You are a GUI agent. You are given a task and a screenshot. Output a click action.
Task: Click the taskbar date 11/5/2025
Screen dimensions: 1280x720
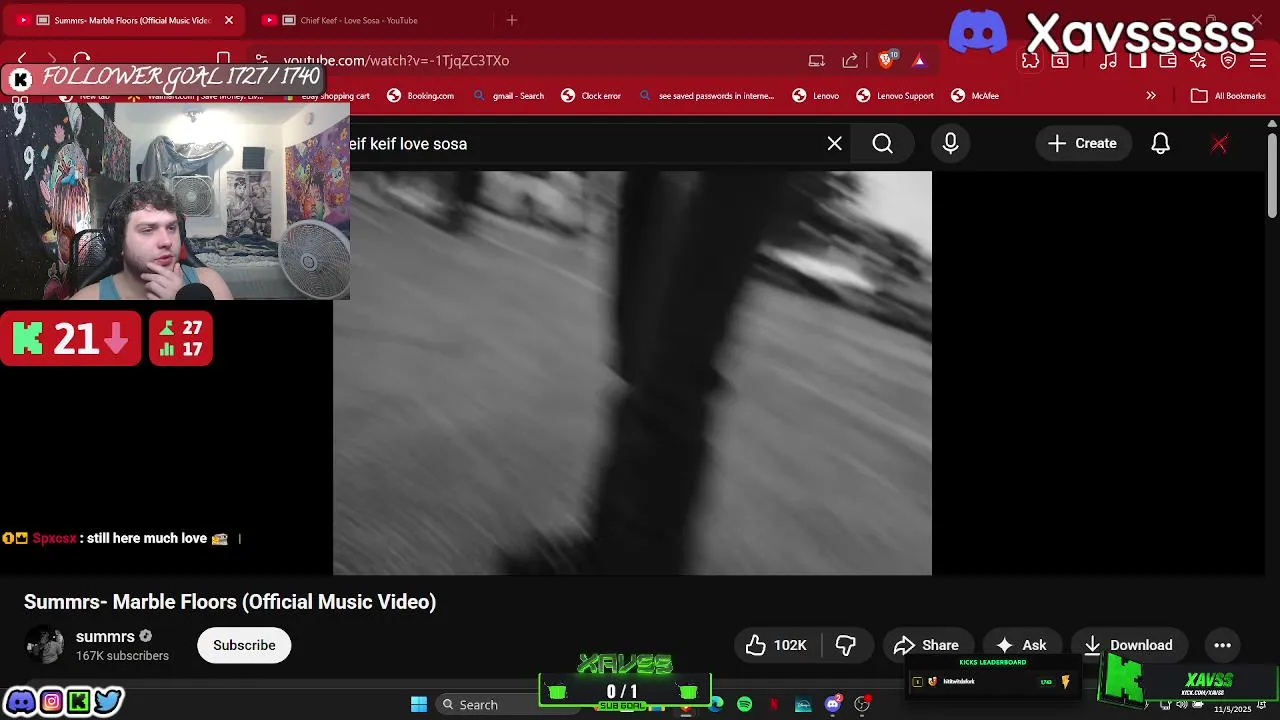tap(1232, 709)
